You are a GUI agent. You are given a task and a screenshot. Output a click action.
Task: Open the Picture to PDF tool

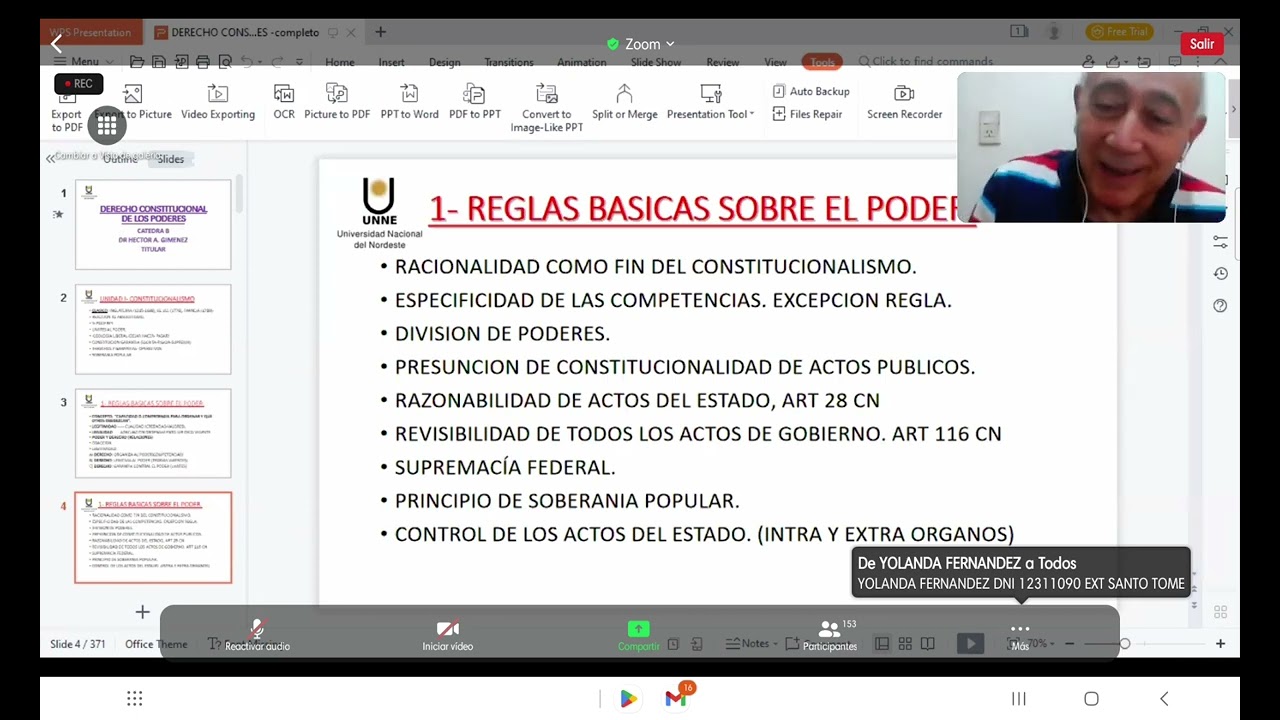337,102
